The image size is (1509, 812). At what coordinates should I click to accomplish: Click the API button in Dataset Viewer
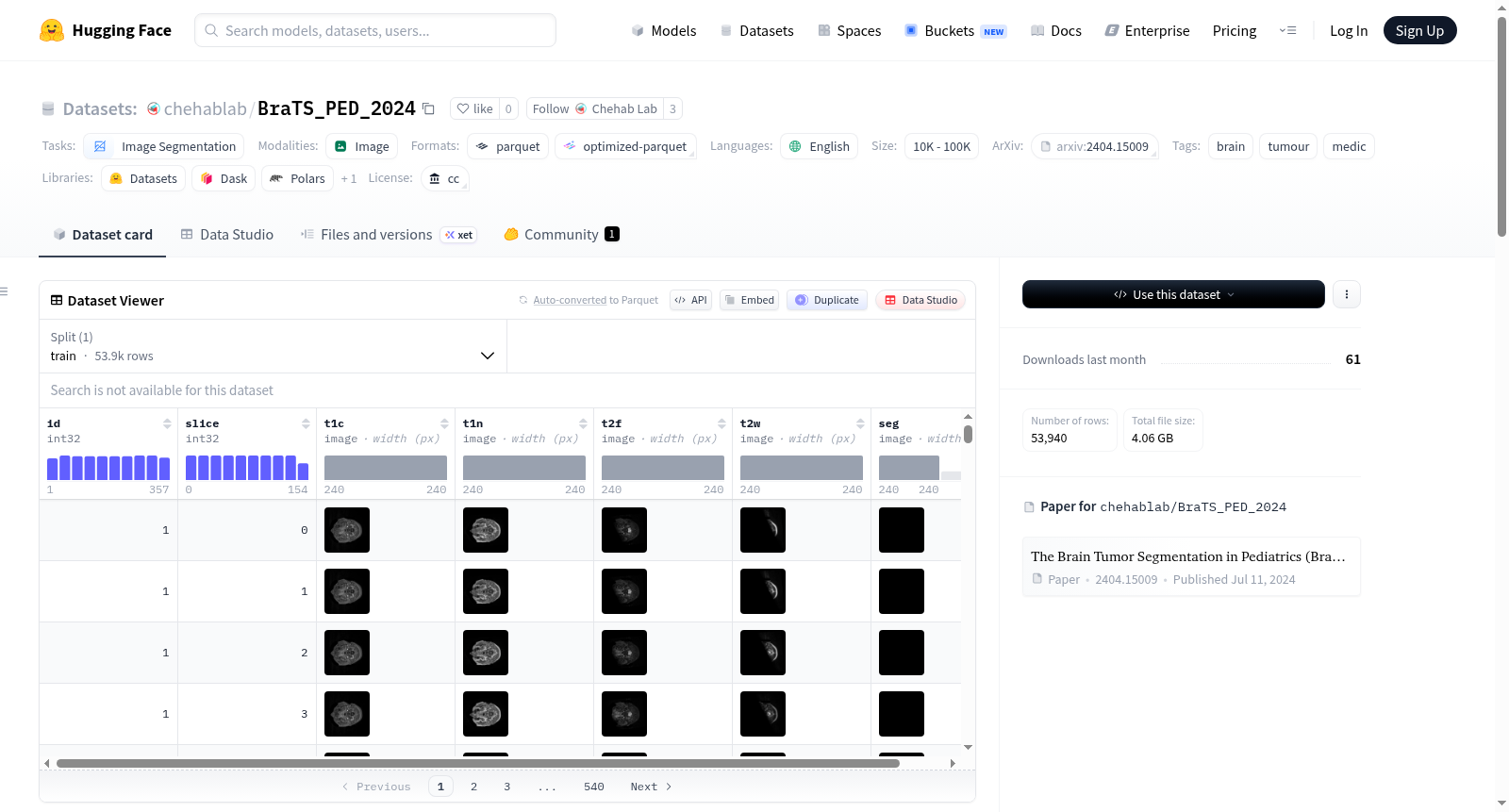click(x=690, y=300)
